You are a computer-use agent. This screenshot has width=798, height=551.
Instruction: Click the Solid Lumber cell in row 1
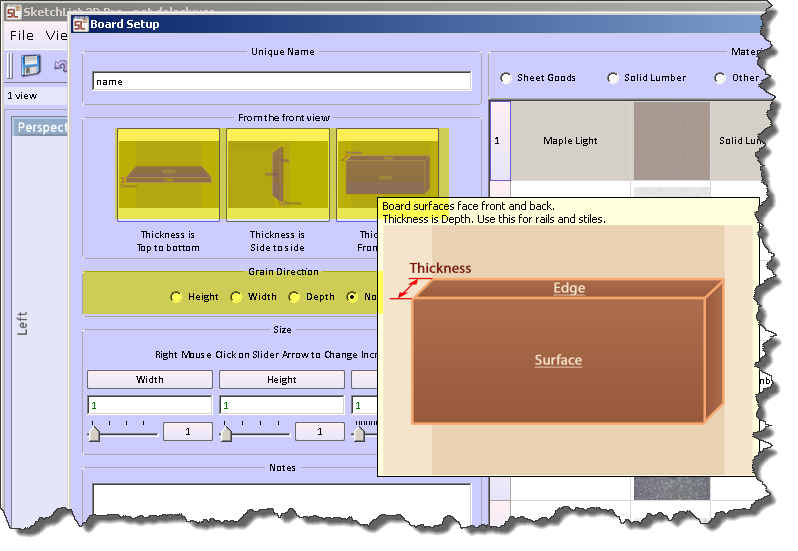coord(739,141)
